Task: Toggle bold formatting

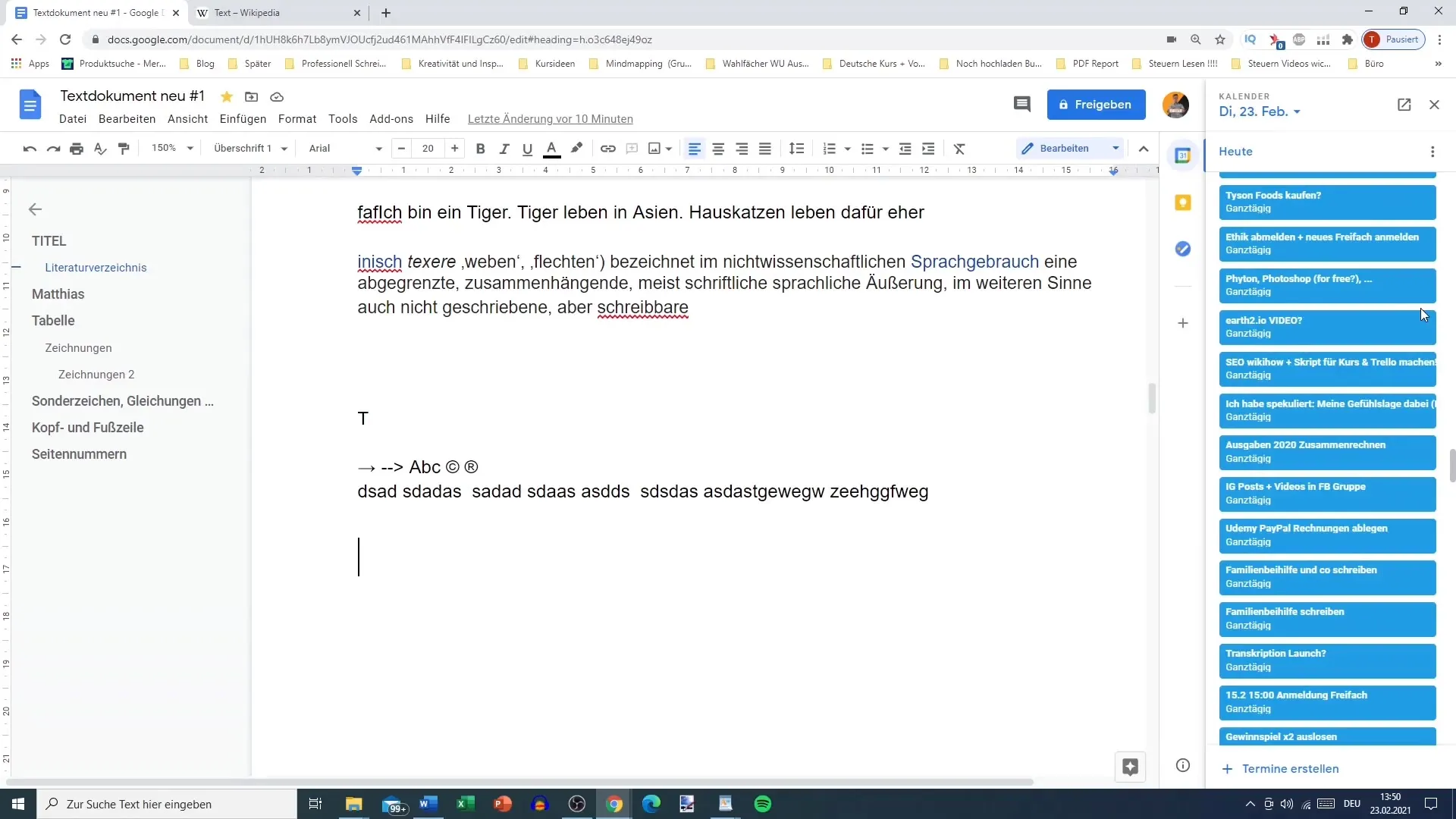Action: click(480, 149)
